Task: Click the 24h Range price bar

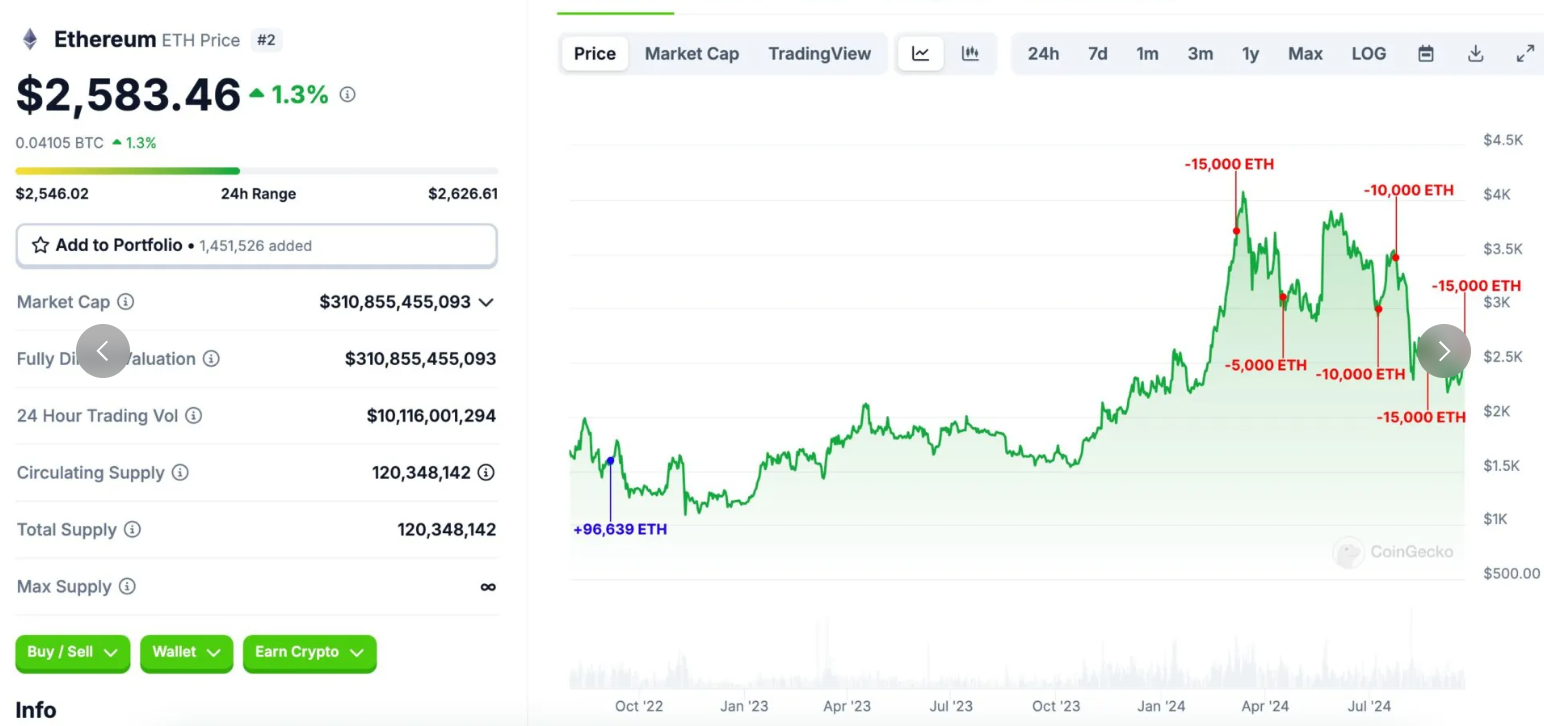Action: [257, 171]
